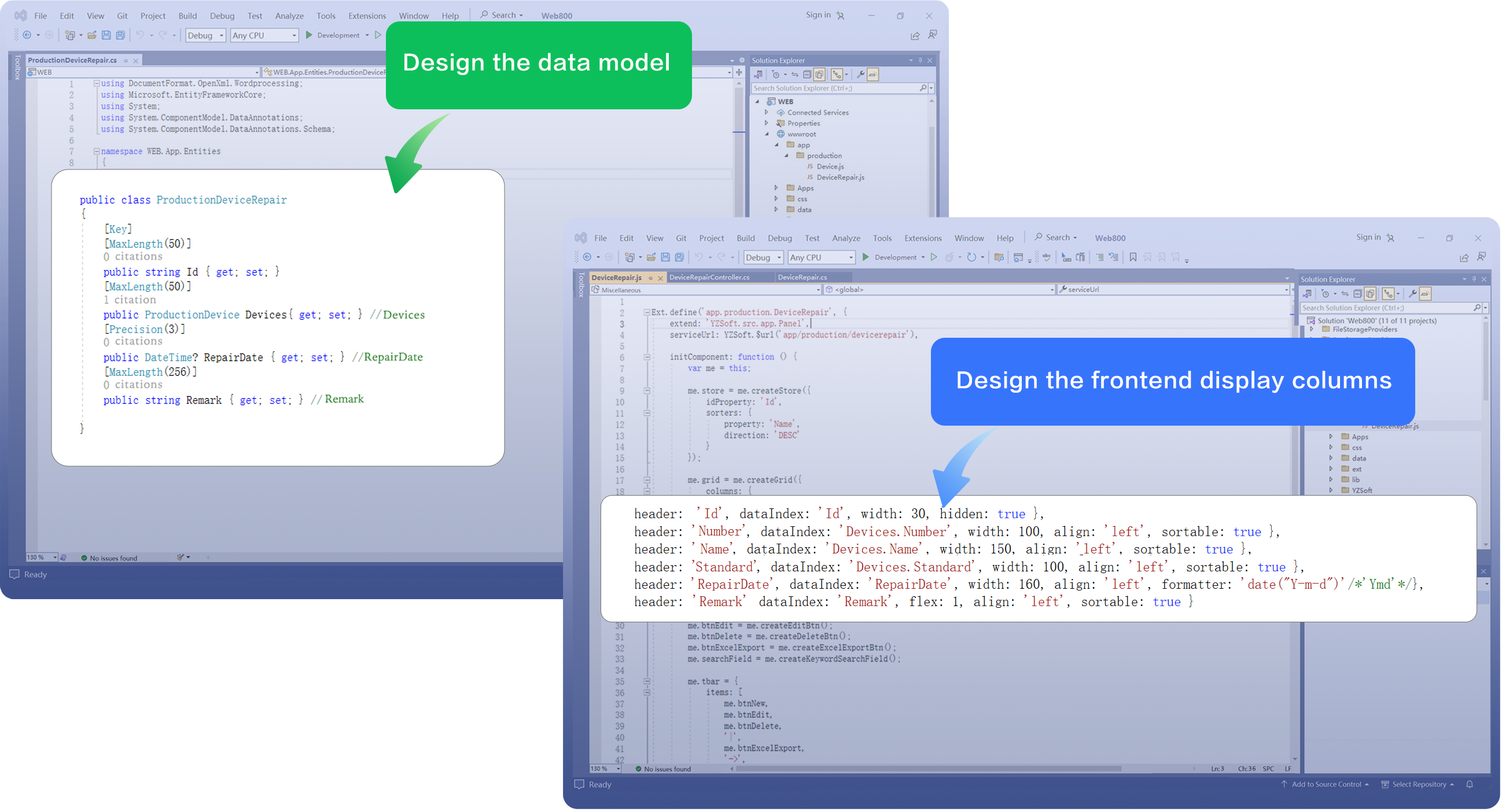Click Live Share icon in front window

pyautogui.click(x=1463, y=257)
